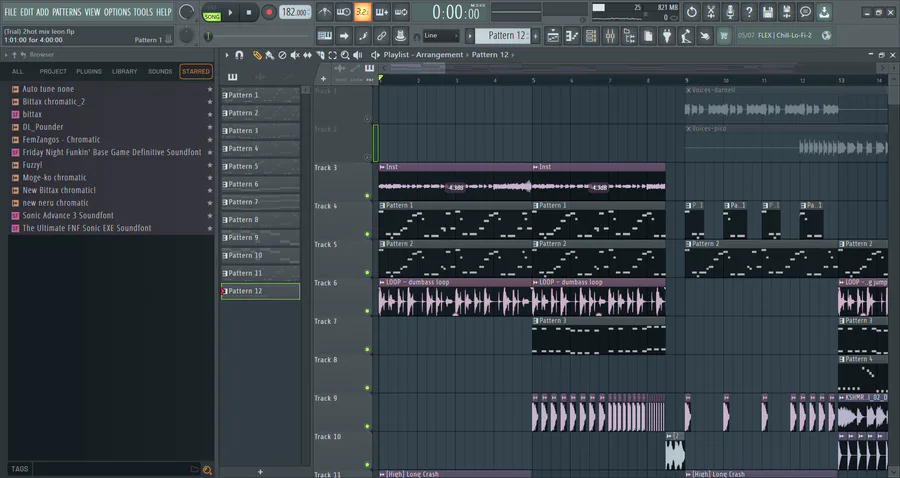Click render as audio file icon
Screen dimensions: 900x478
point(786,12)
